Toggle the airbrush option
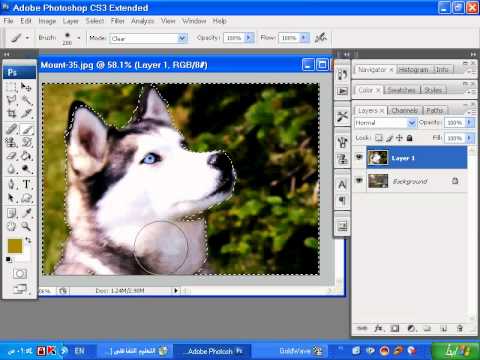 (321, 38)
